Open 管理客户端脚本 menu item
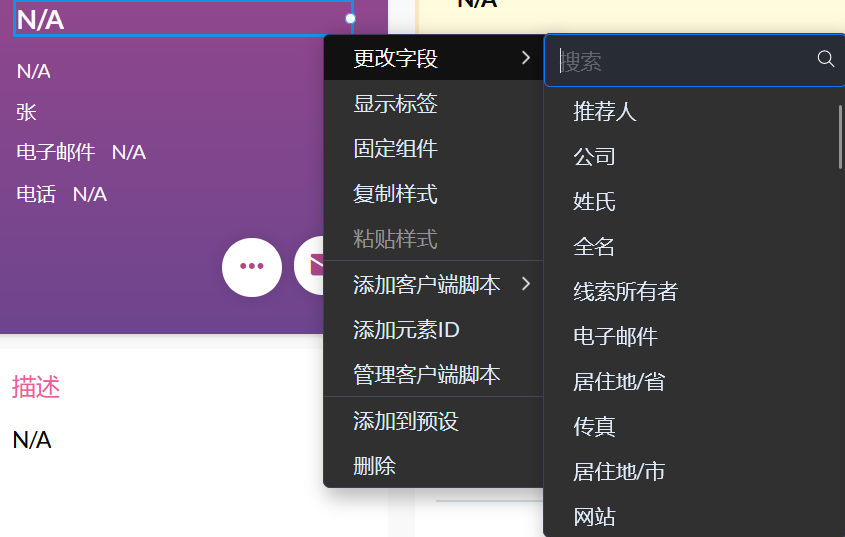 pyautogui.click(x=426, y=375)
